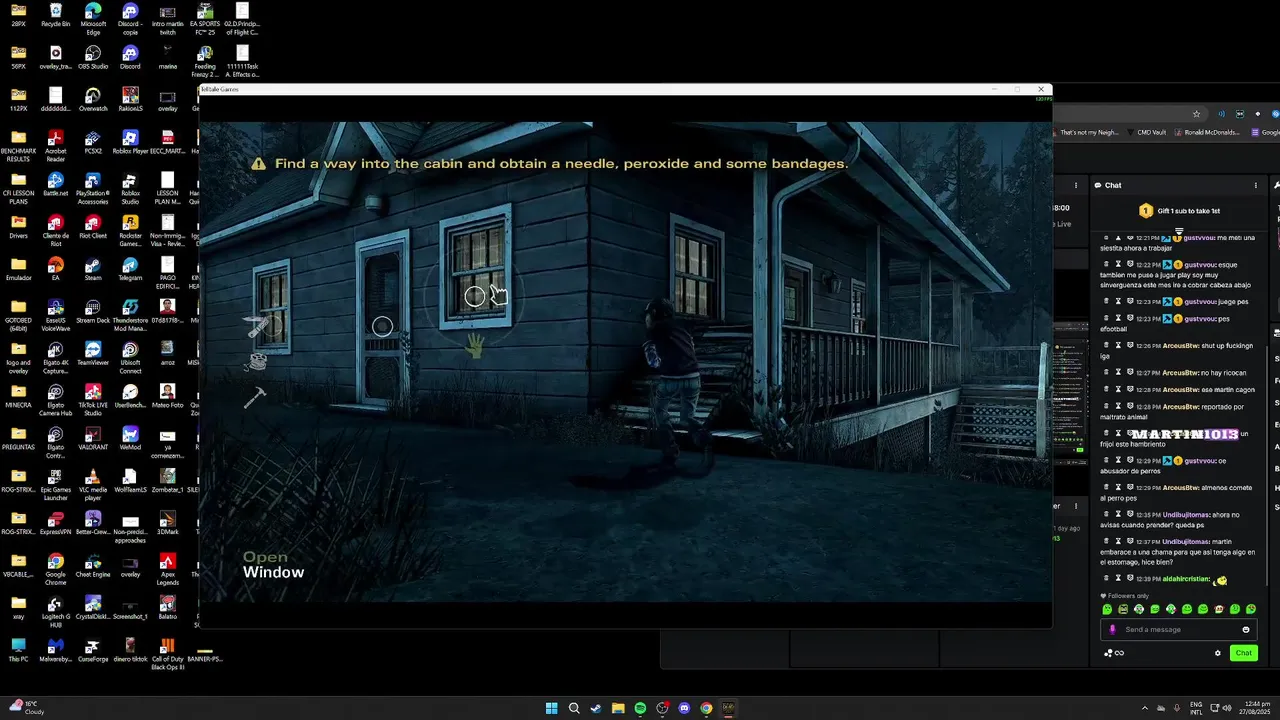This screenshot has width=1280, height=720.
Task: Select the knife item in the game inventory
Action: point(258,327)
